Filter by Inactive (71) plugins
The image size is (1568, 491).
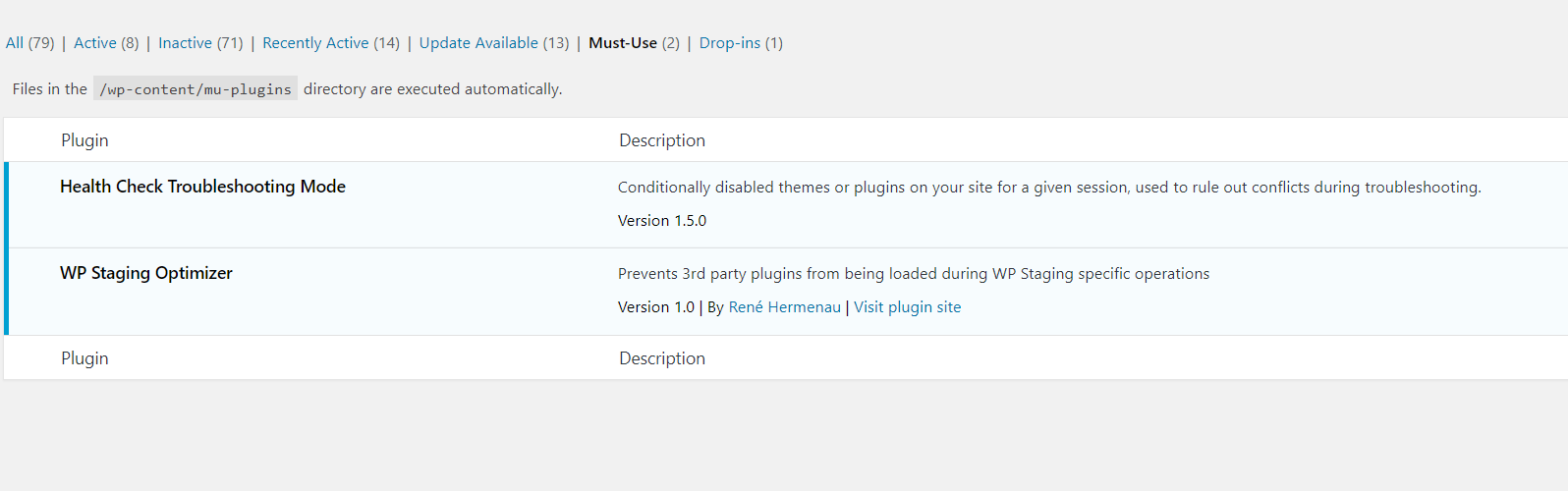[200, 43]
